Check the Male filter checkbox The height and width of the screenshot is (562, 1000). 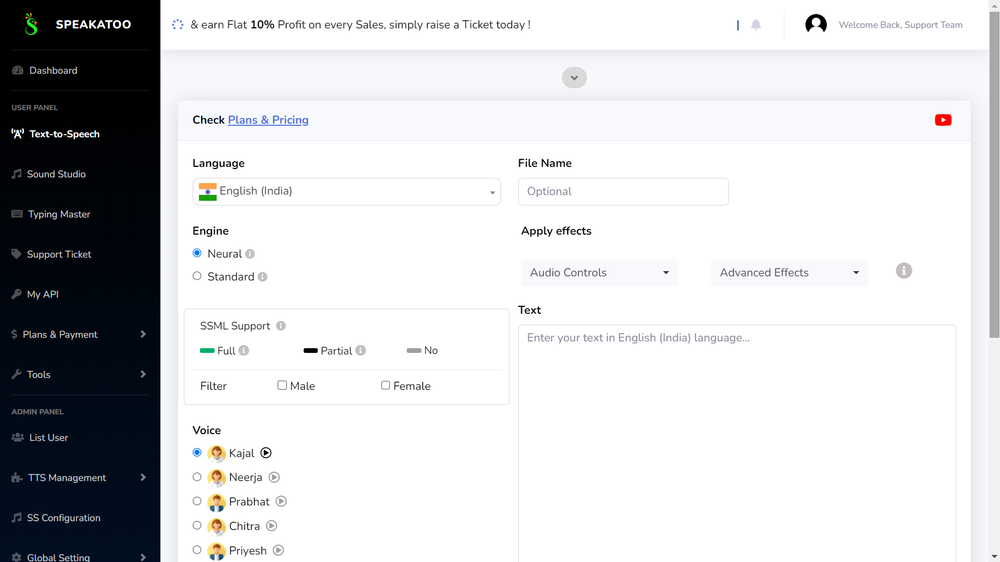tap(282, 385)
